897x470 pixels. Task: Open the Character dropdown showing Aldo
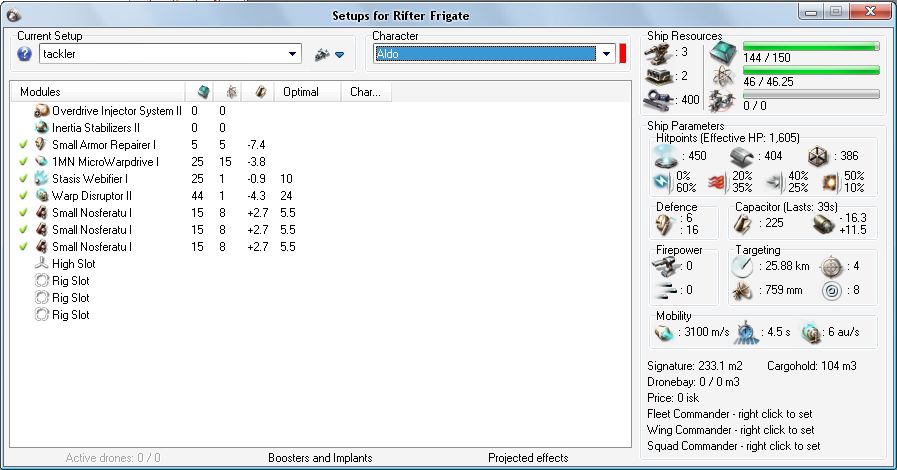tap(494, 54)
